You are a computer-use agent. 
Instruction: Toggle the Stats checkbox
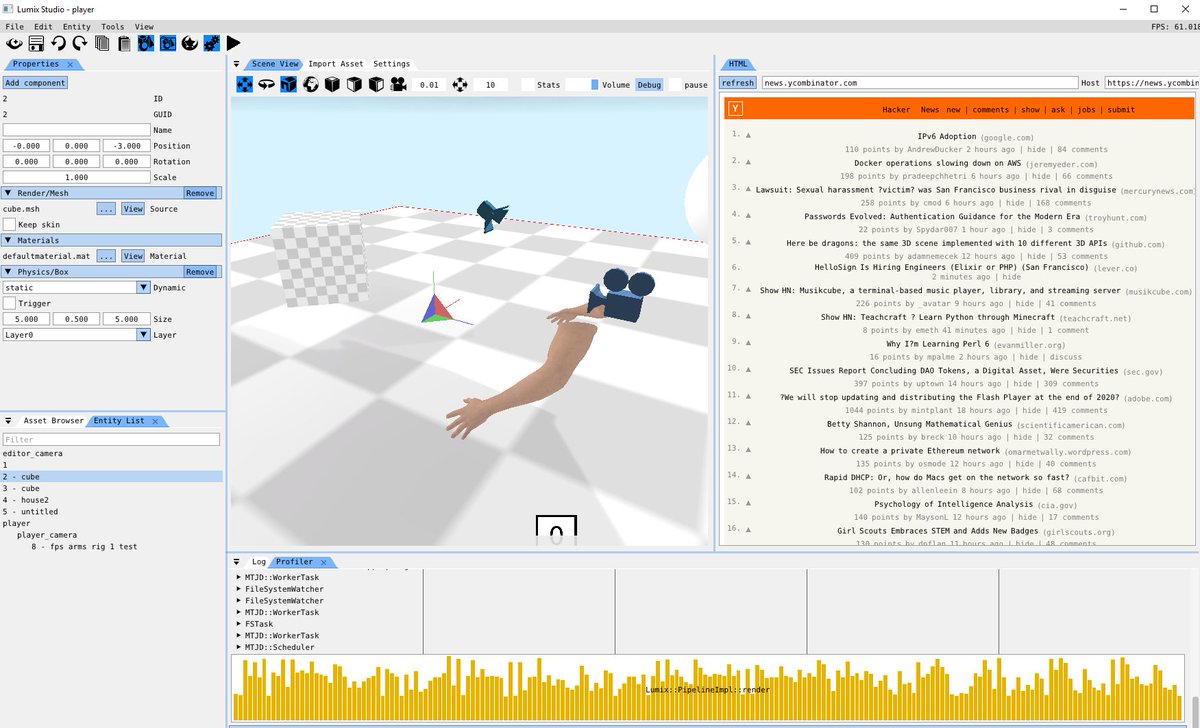(527, 85)
